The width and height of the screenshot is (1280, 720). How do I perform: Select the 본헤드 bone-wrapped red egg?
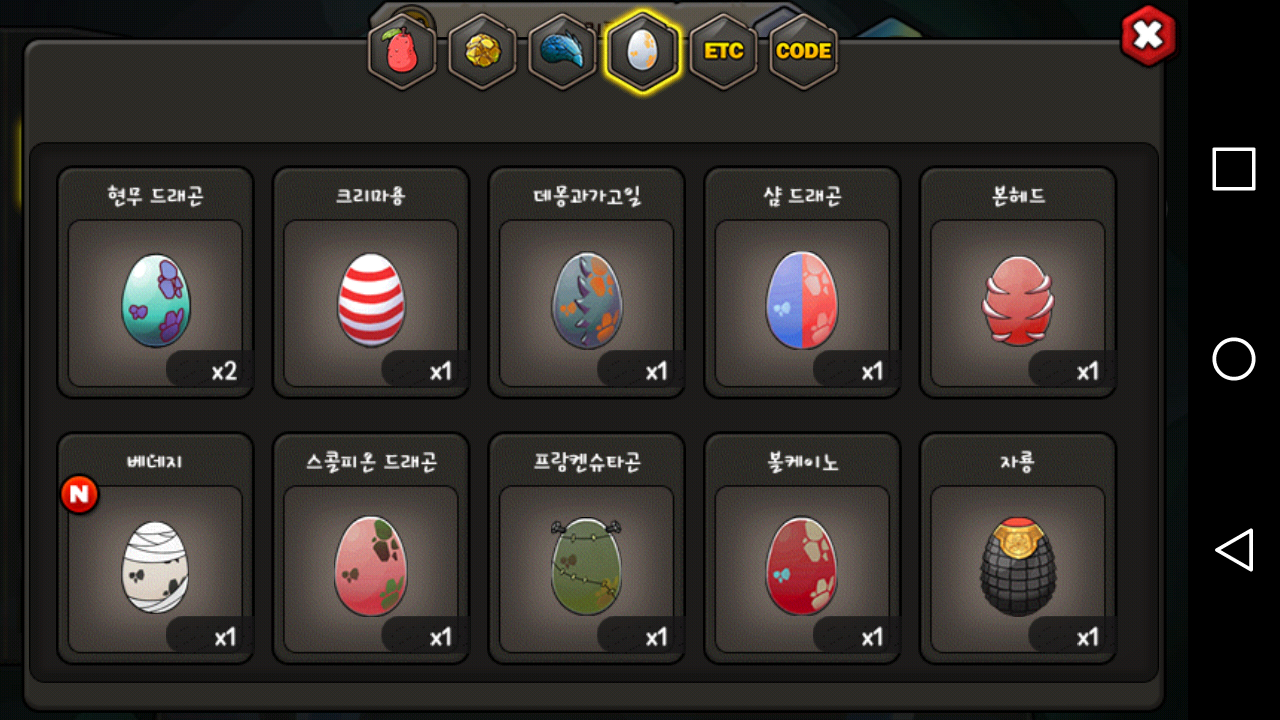[x=1018, y=283]
